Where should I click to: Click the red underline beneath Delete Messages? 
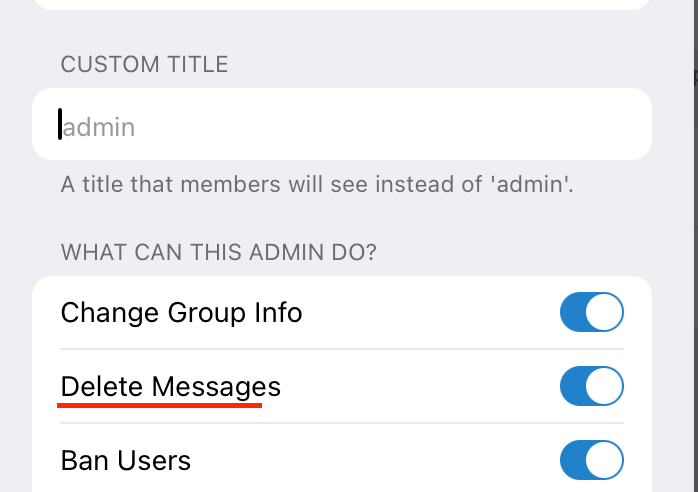point(160,406)
